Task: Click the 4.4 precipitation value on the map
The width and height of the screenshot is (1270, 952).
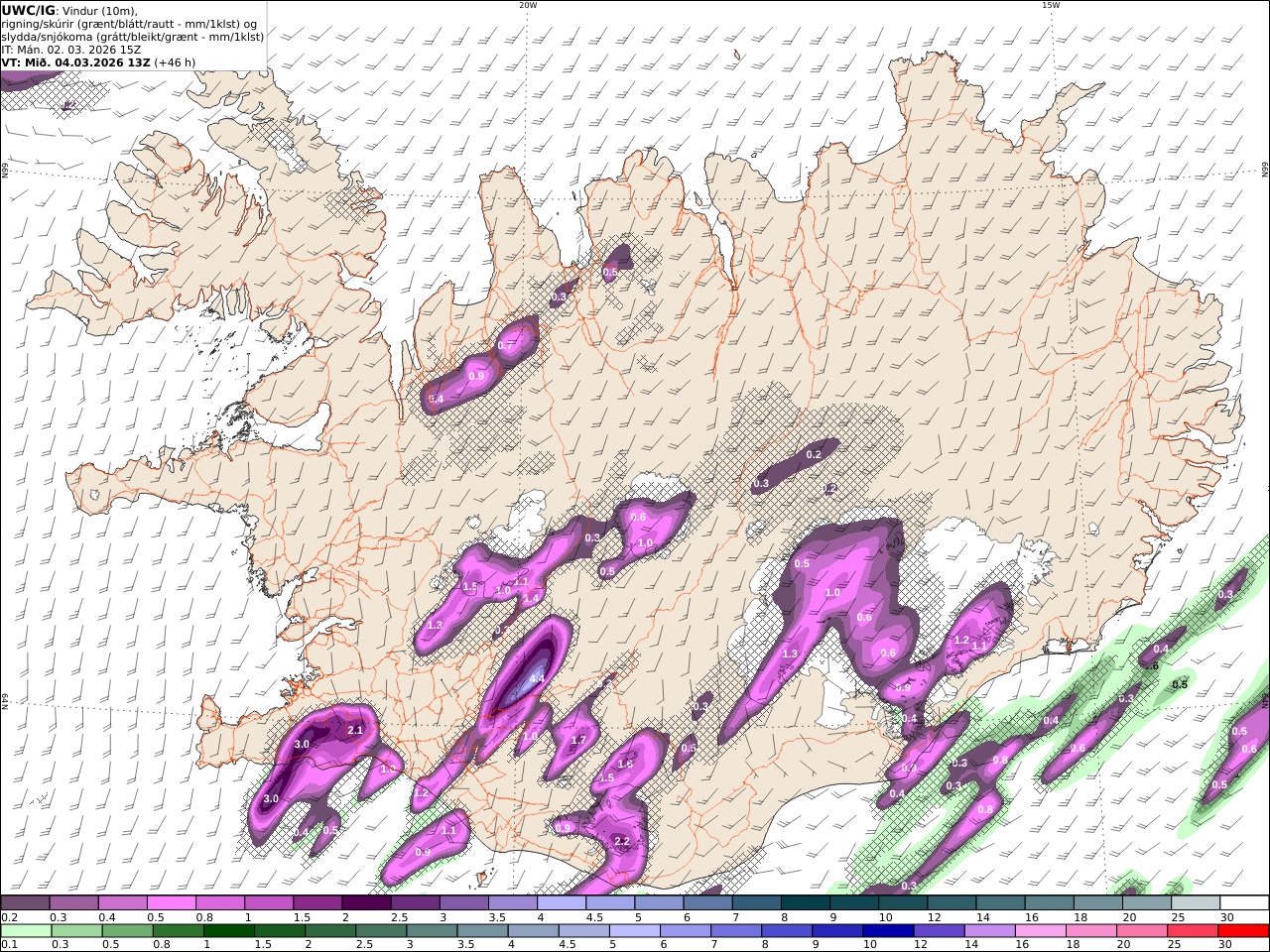Action: pos(537,678)
